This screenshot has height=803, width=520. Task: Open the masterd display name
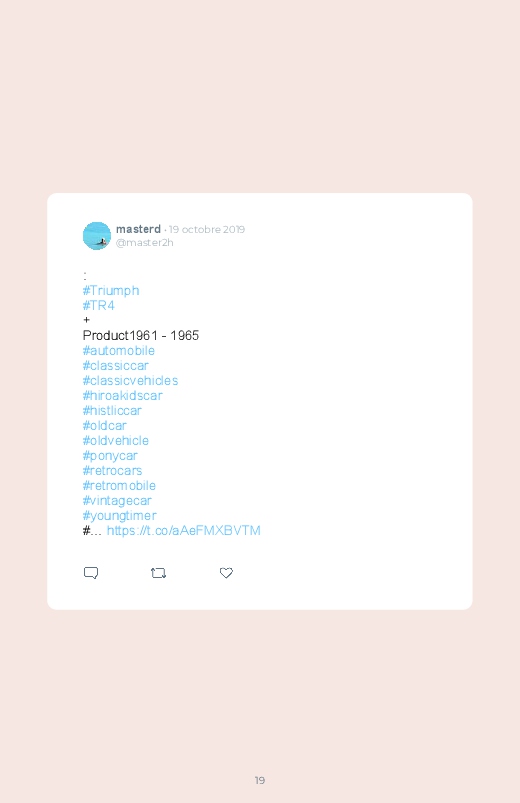point(138,229)
